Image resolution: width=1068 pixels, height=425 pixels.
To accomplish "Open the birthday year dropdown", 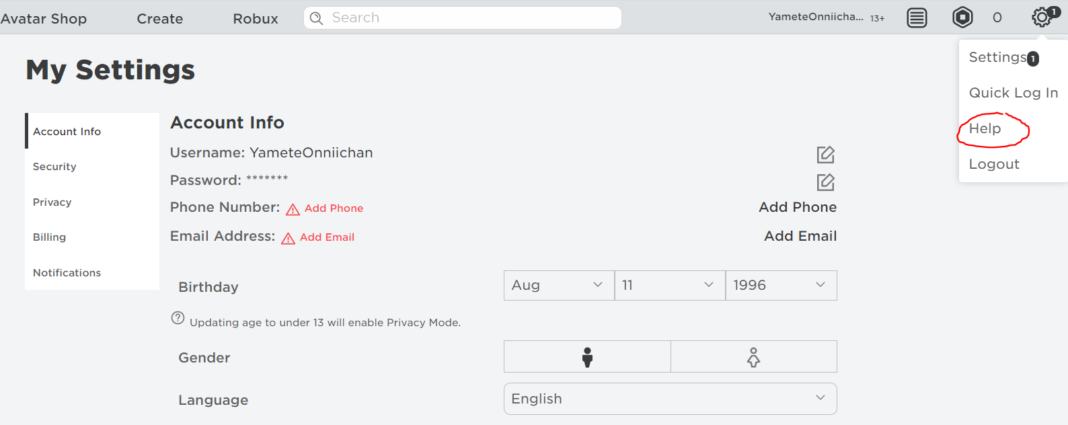I will point(781,285).
